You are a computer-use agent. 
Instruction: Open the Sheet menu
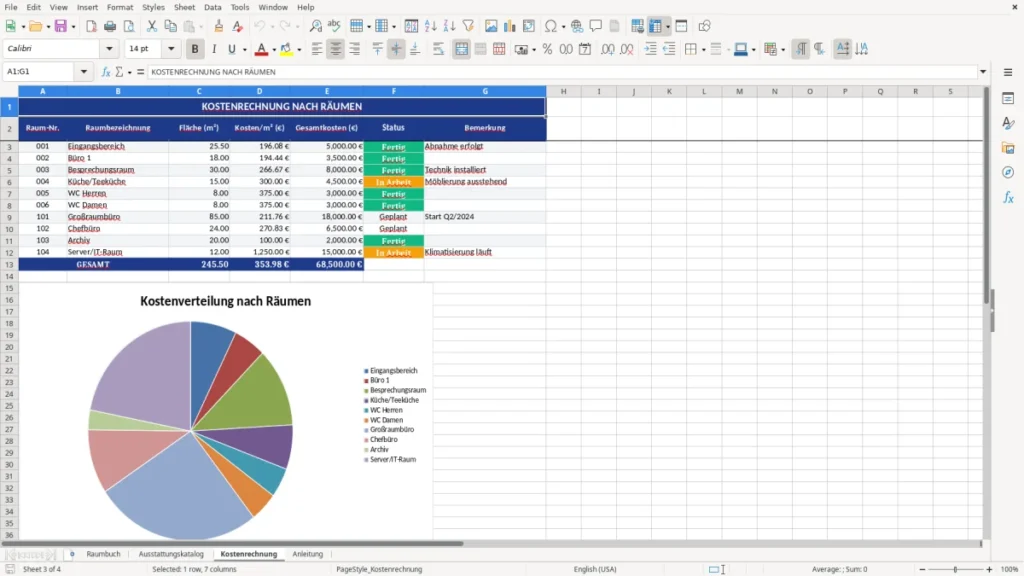184,7
